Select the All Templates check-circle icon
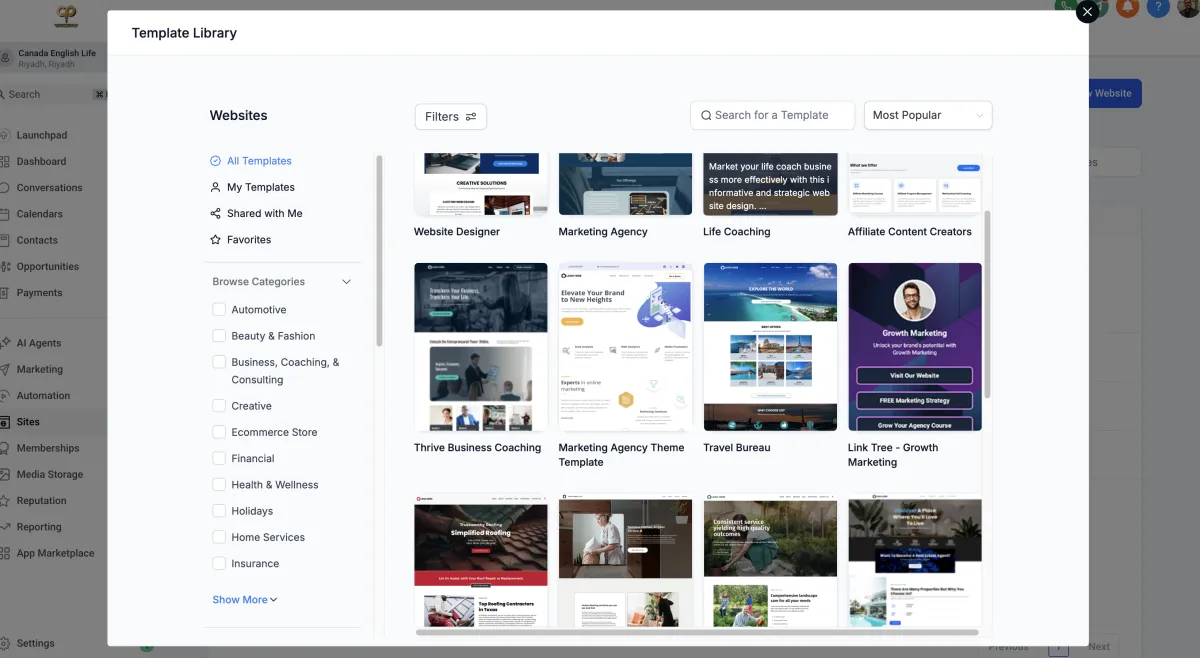Image resolution: width=1200 pixels, height=658 pixels. click(x=215, y=161)
